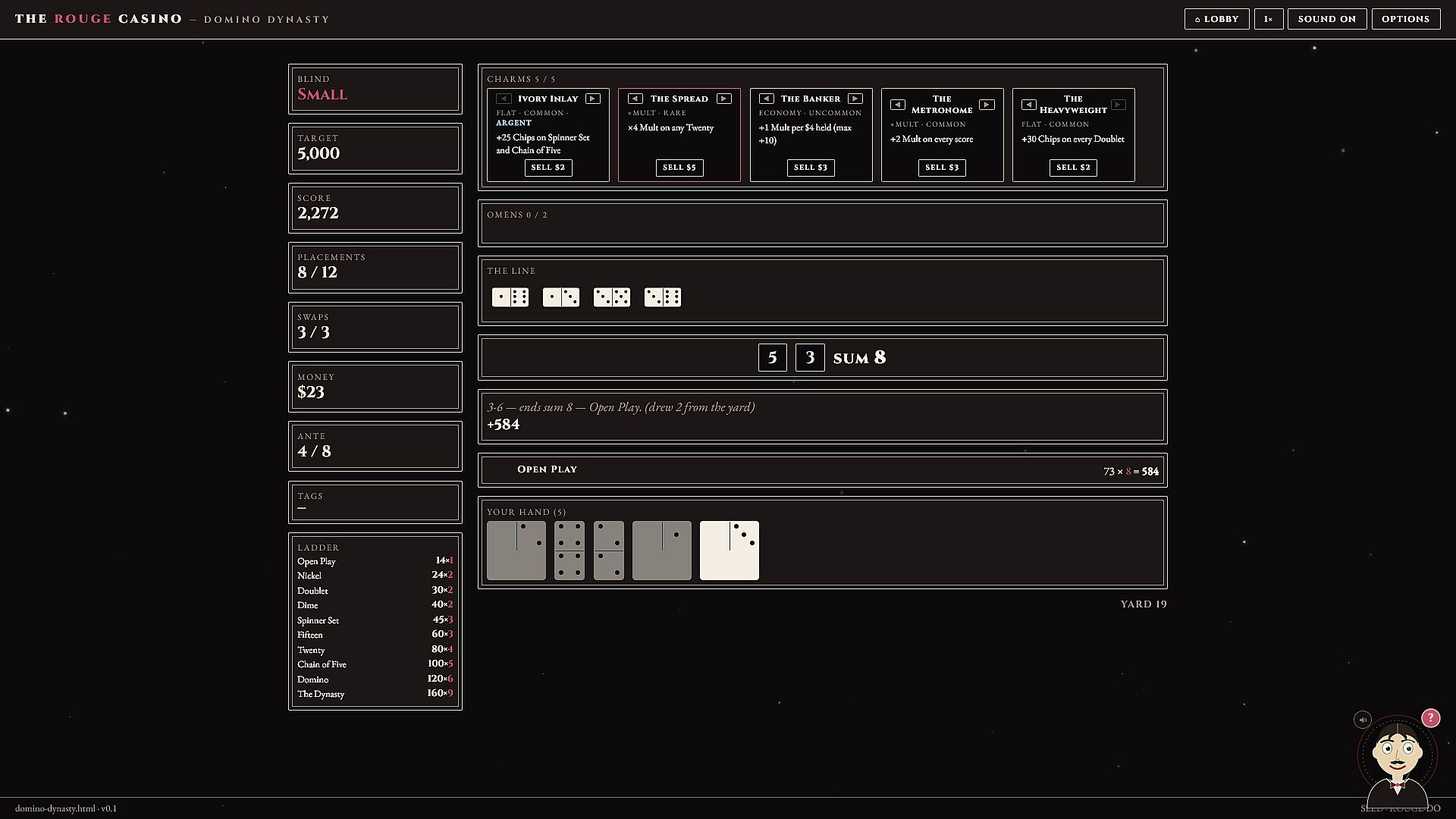Click The Banker charm effect text
This screenshot has width=1456, height=819.
point(805,134)
